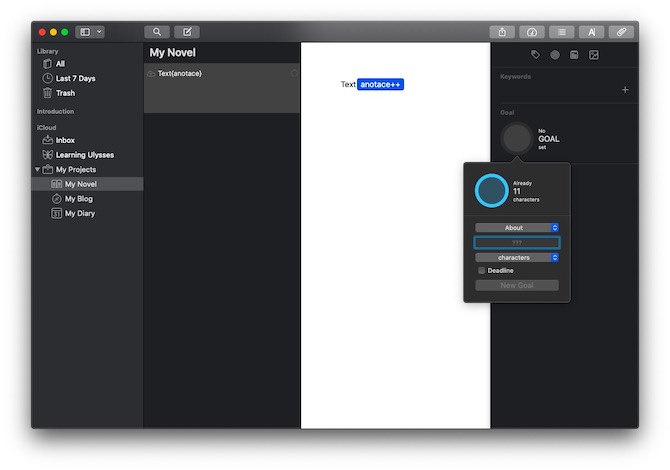Click the goal amount ??? input field
Screen dimensions: 670x470
[517, 243]
